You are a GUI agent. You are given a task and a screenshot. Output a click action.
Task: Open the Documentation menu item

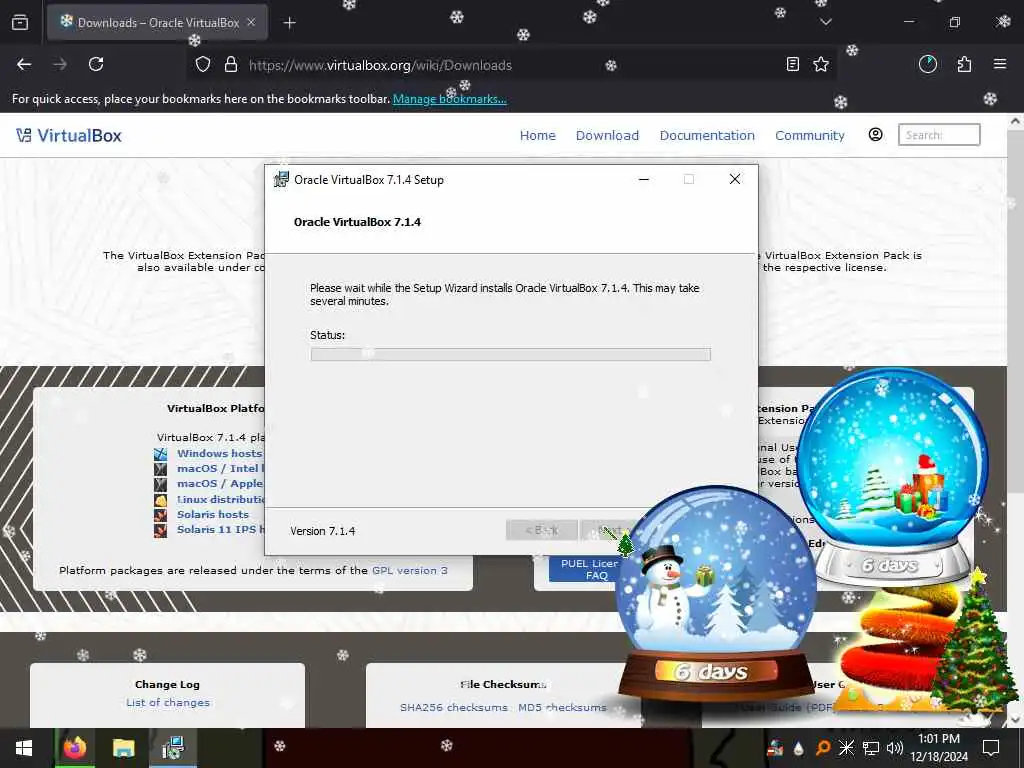(x=707, y=135)
